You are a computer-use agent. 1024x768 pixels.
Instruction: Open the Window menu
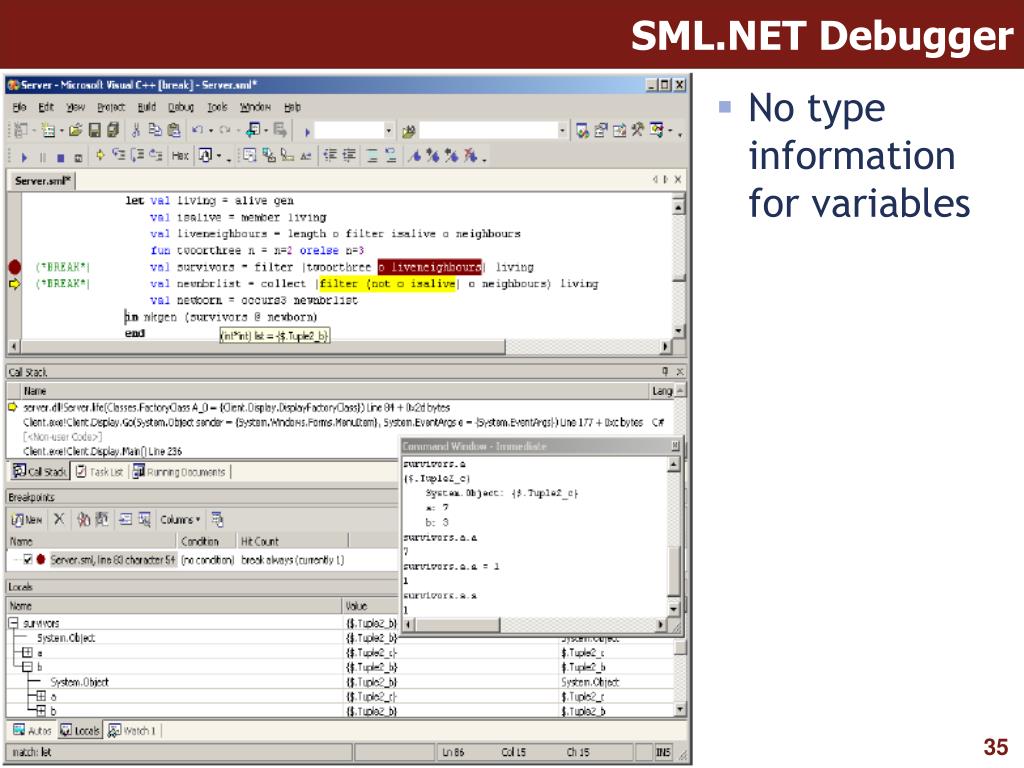(x=255, y=107)
